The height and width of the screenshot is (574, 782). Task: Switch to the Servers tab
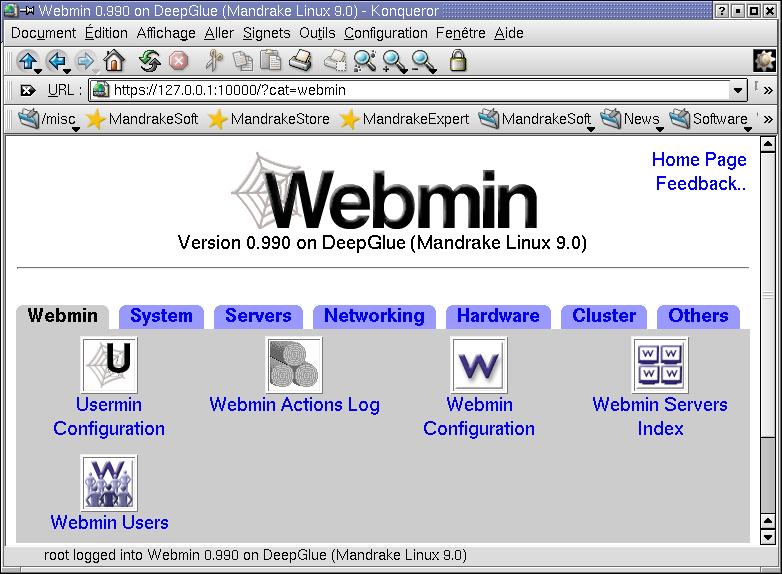point(258,316)
